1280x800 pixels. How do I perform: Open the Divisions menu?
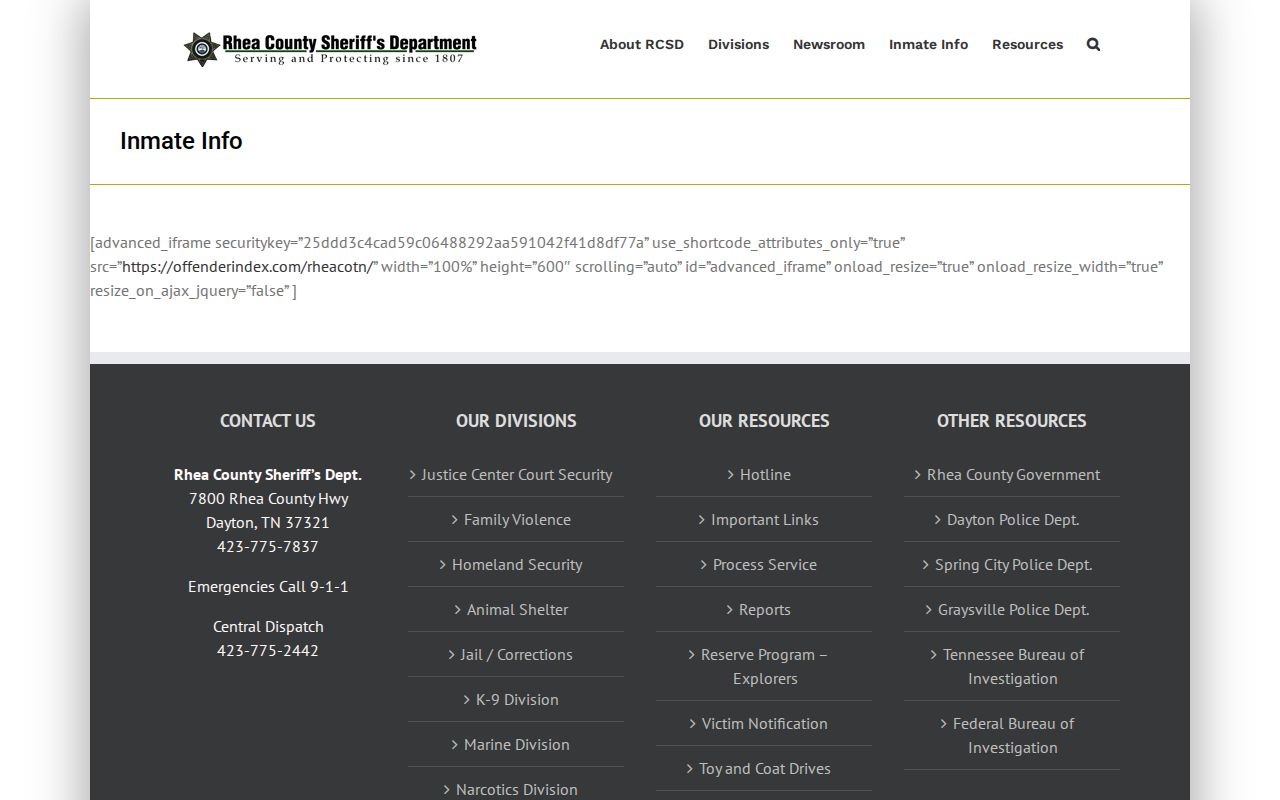(x=739, y=44)
